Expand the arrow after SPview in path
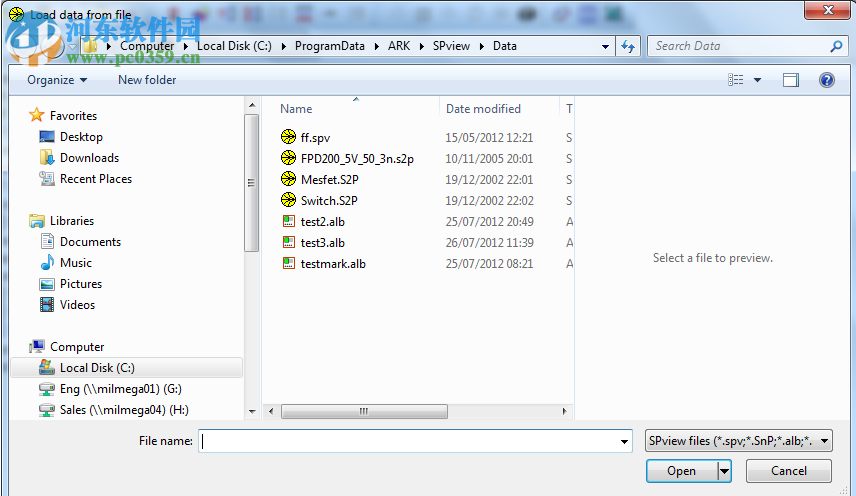 (x=482, y=46)
